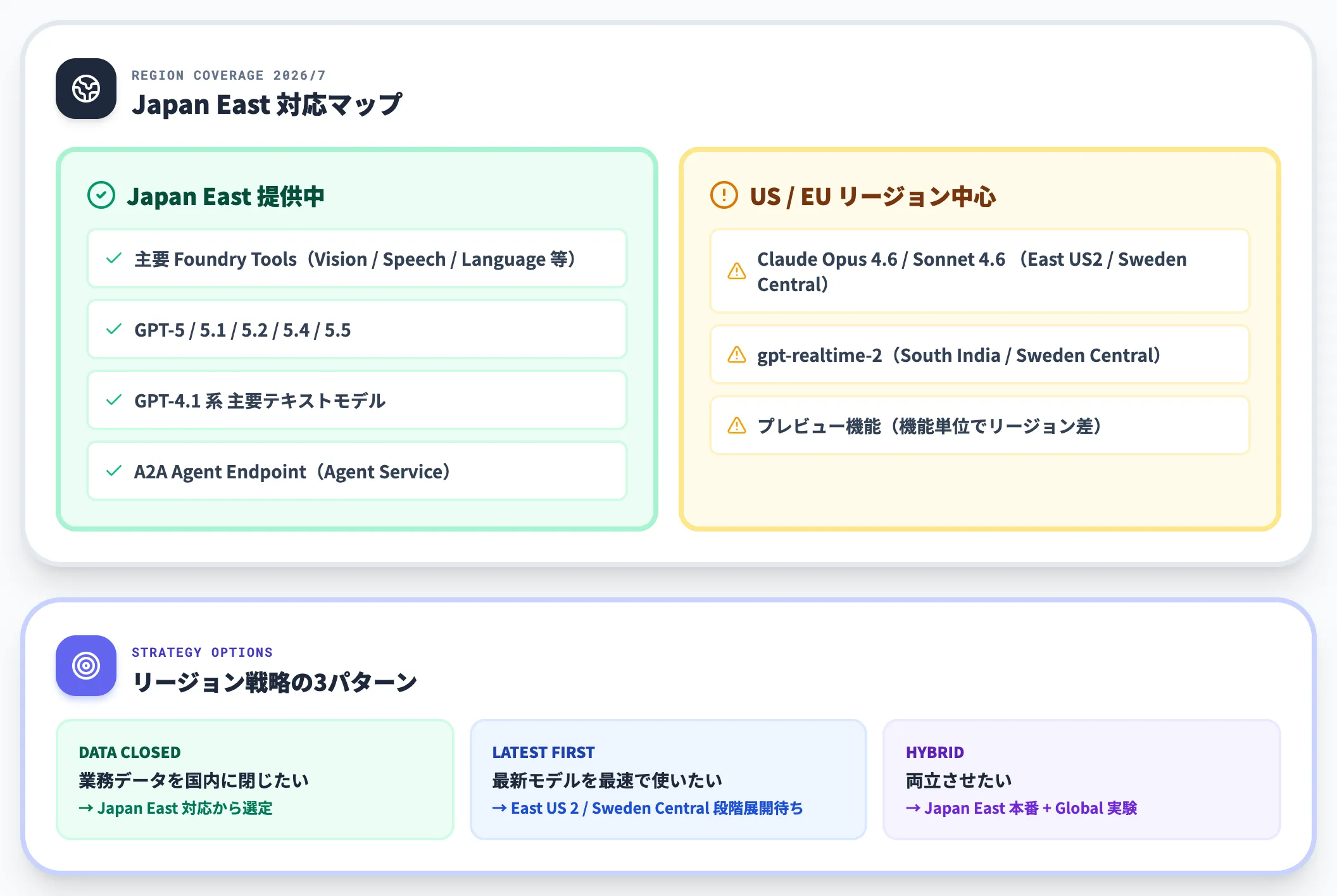Click the target icon beside リージョン戦略の3パターン
Screen dimensions: 1337x896
point(86,666)
